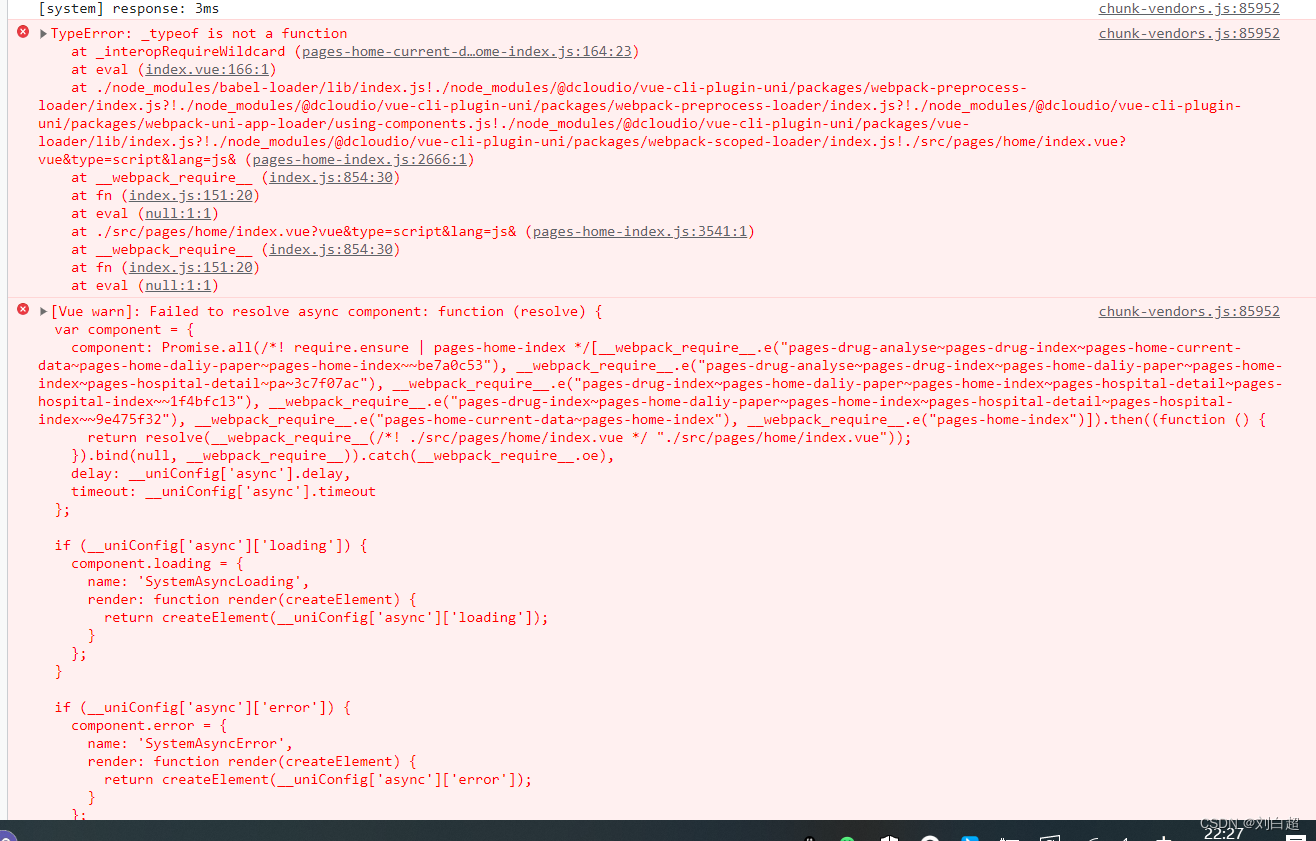Click 'component.loading = {' code line
This screenshot has height=841, width=1316.
pyautogui.click(x=157, y=564)
